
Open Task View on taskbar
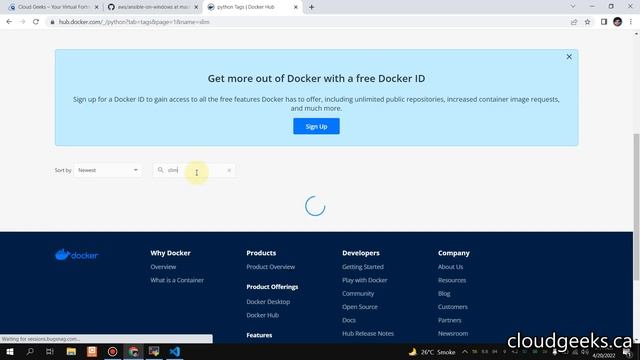(50, 351)
